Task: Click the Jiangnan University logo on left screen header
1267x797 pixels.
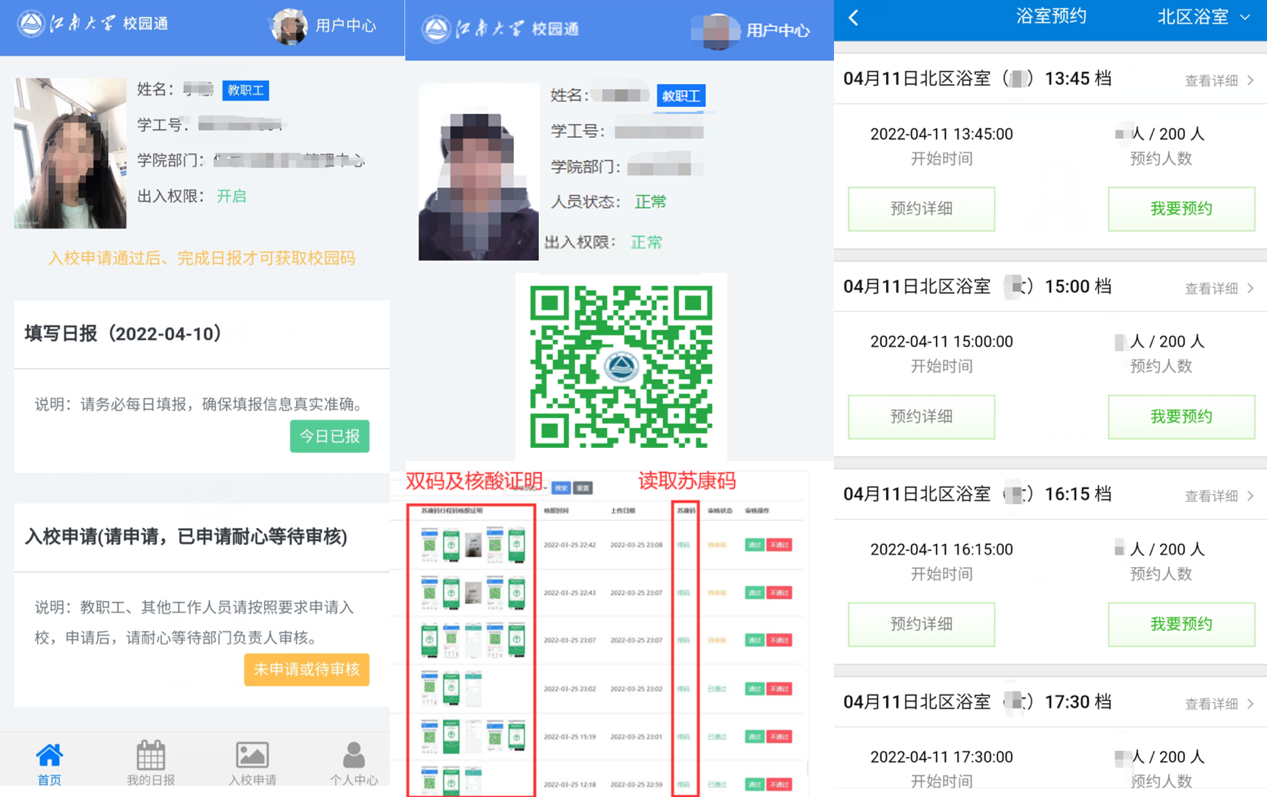Action: tap(31, 24)
